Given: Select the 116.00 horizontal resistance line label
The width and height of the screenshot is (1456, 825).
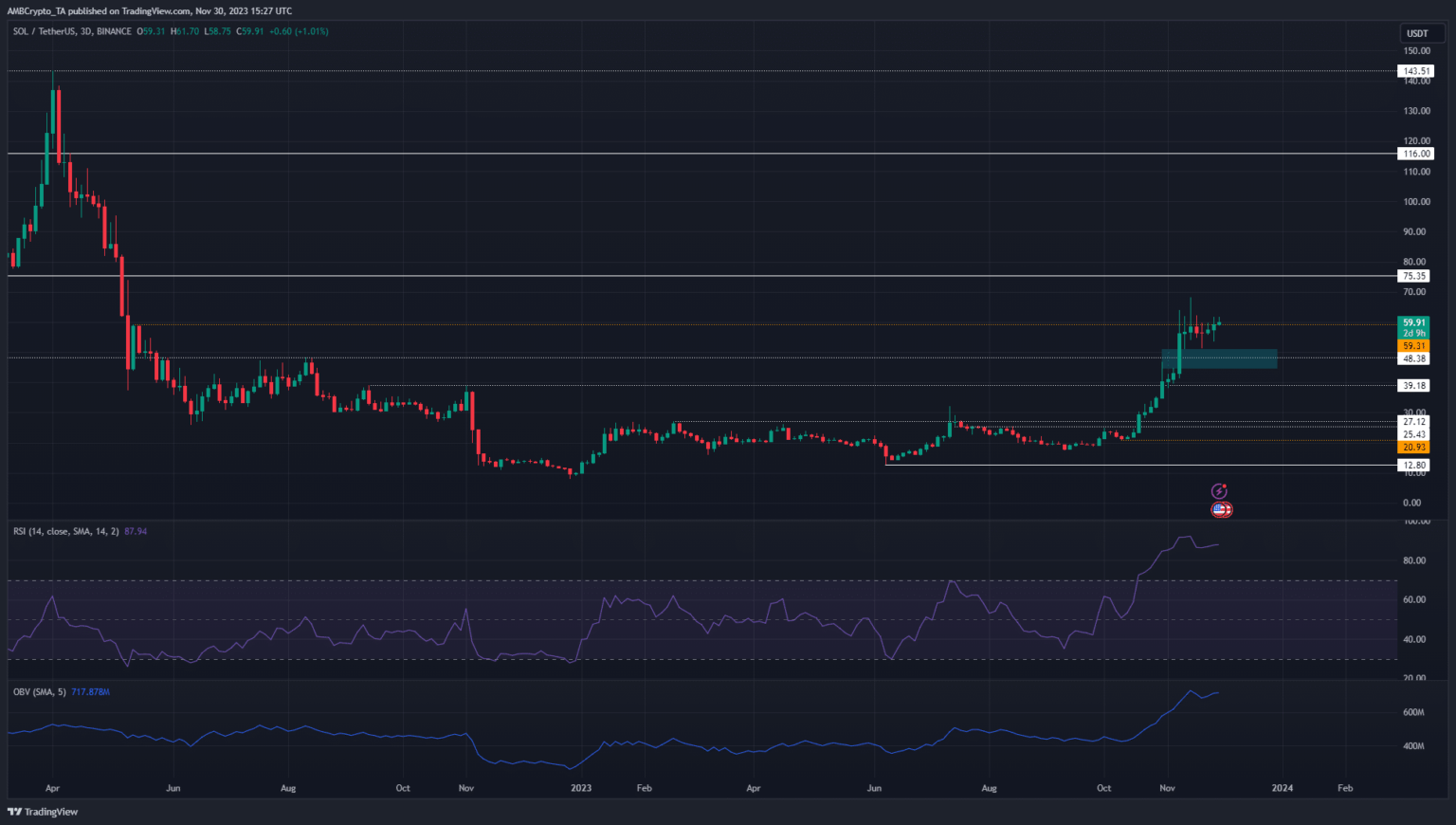Looking at the screenshot, I should [1415, 154].
